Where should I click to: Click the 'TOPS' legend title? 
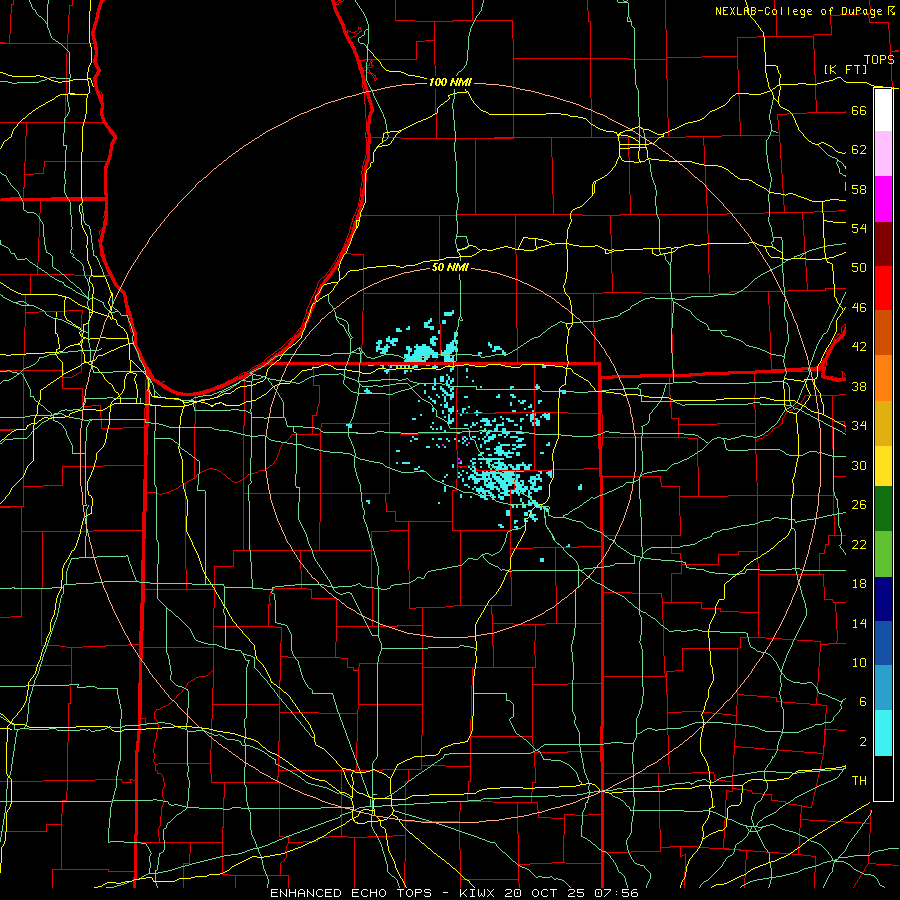879,59
